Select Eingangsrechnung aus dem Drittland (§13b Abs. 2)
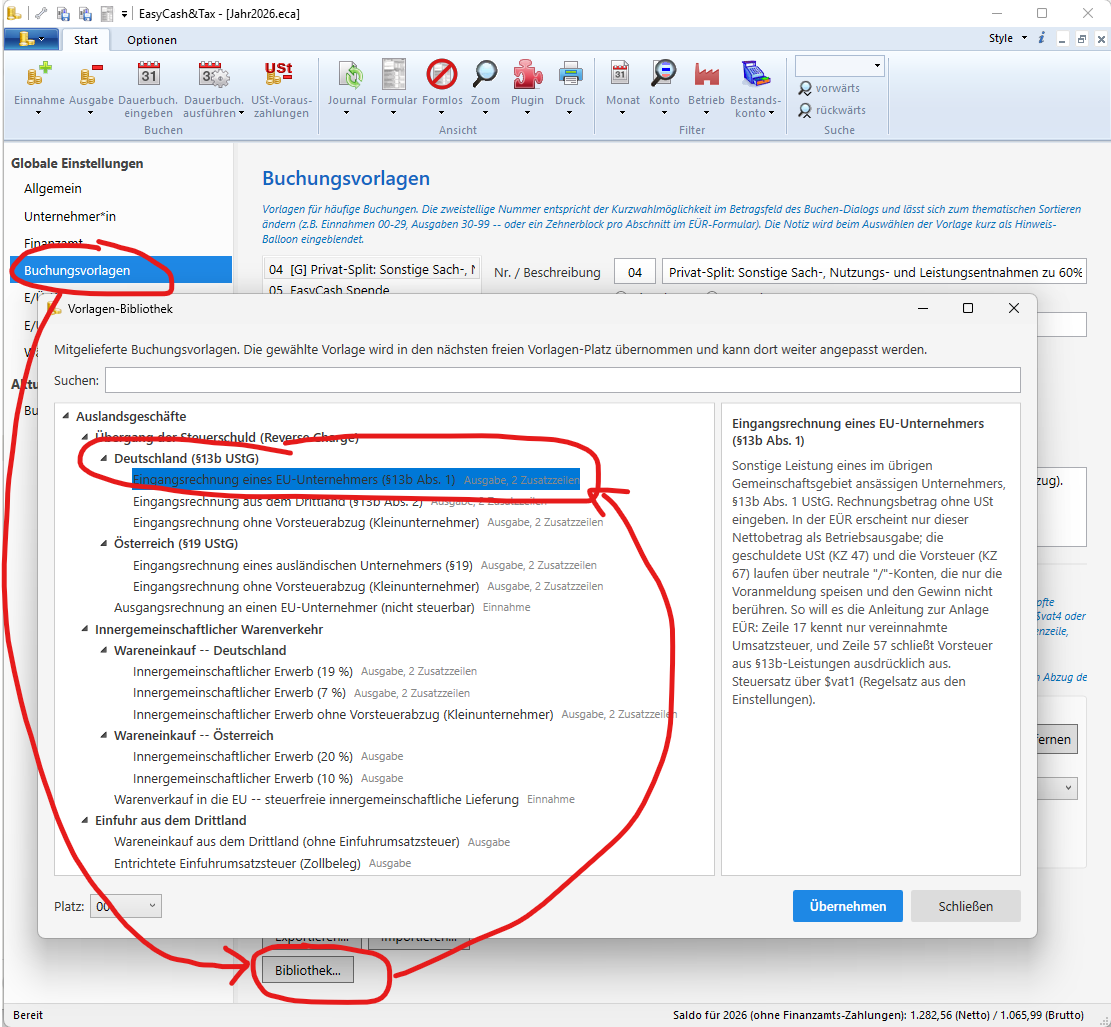Viewport: 1111px width, 1027px height. click(x=277, y=501)
